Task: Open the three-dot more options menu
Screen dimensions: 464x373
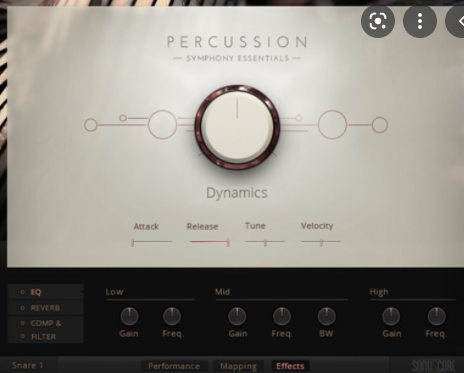Action: click(x=420, y=21)
